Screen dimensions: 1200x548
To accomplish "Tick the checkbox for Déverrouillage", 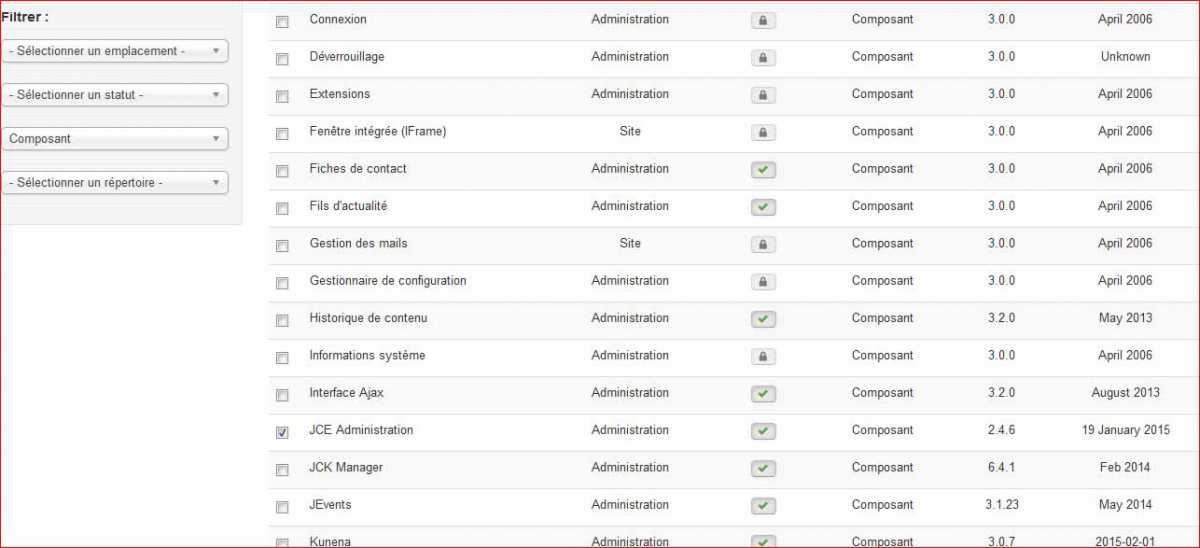I will point(282,59).
